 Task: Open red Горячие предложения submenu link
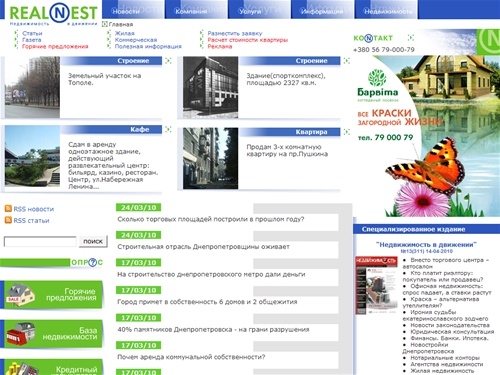pos(55,46)
